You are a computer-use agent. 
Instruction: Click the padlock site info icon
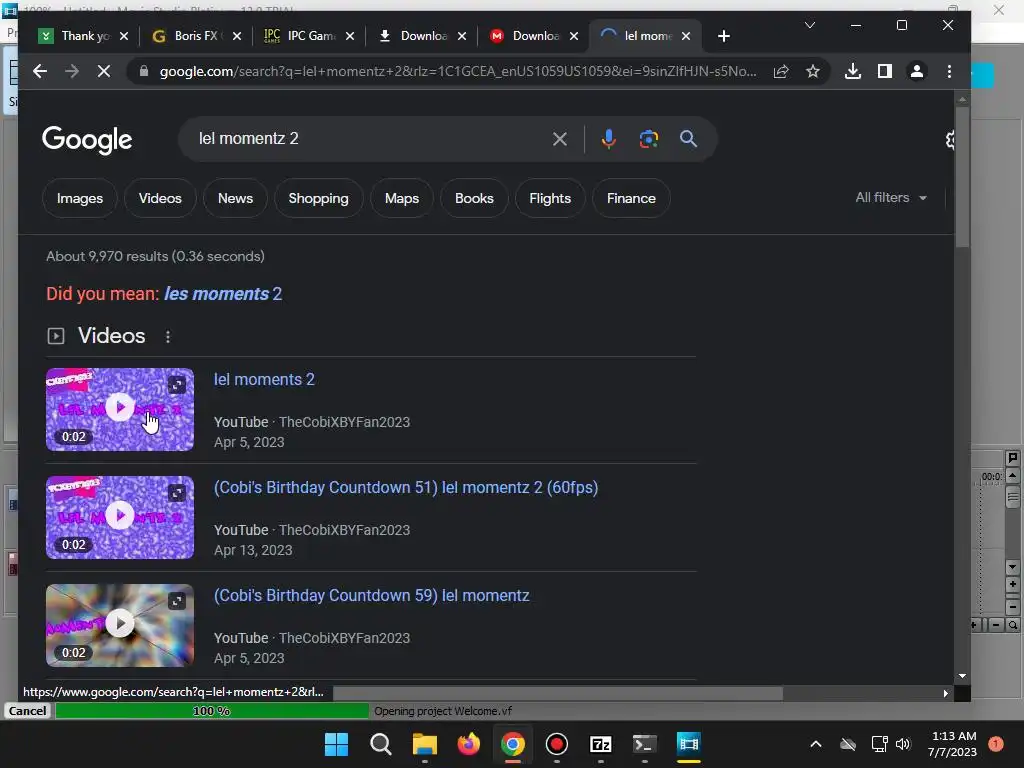click(144, 71)
